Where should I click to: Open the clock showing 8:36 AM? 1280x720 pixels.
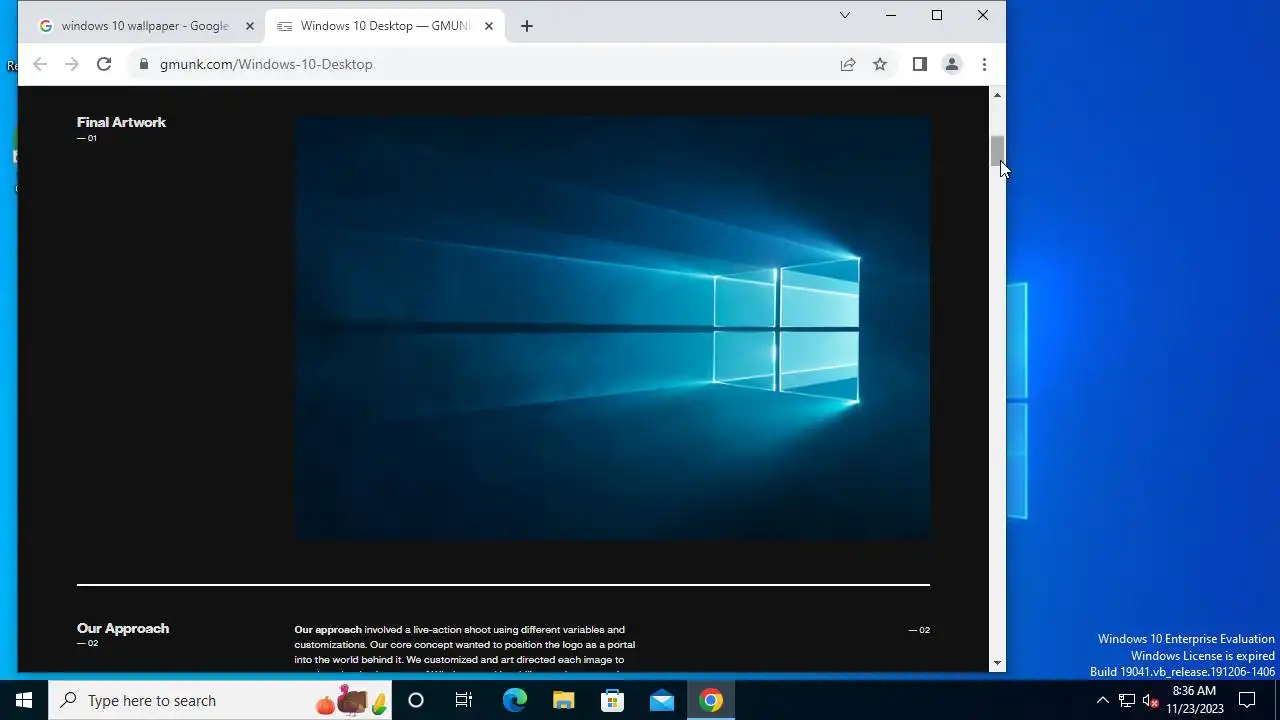tap(1194, 700)
